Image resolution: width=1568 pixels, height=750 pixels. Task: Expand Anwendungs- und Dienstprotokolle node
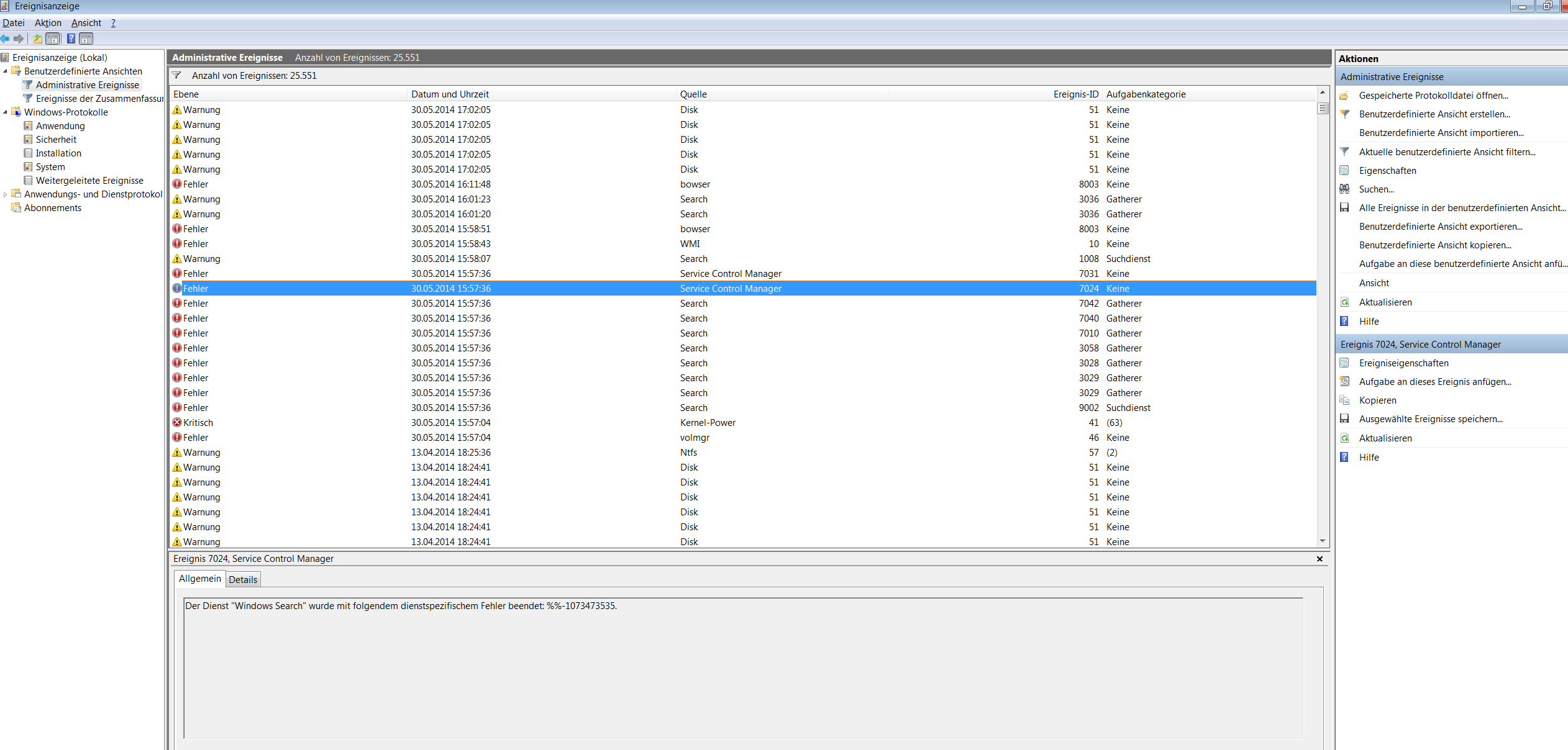coord(5,194)
